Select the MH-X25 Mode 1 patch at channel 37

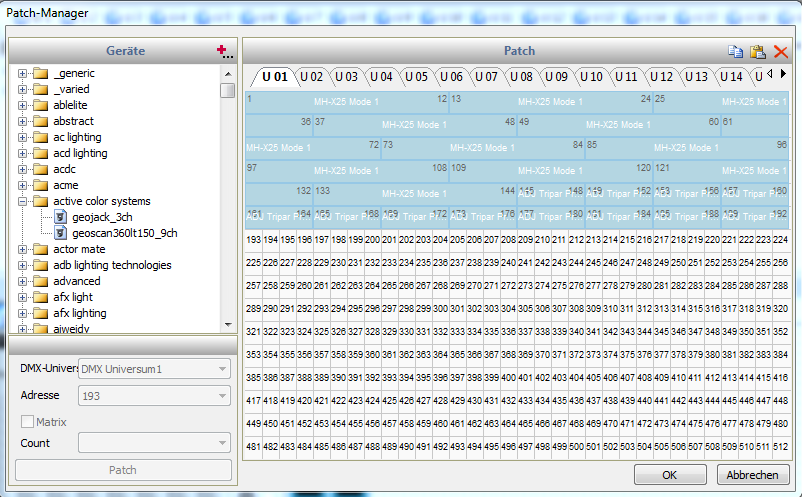tap(415, 125)
